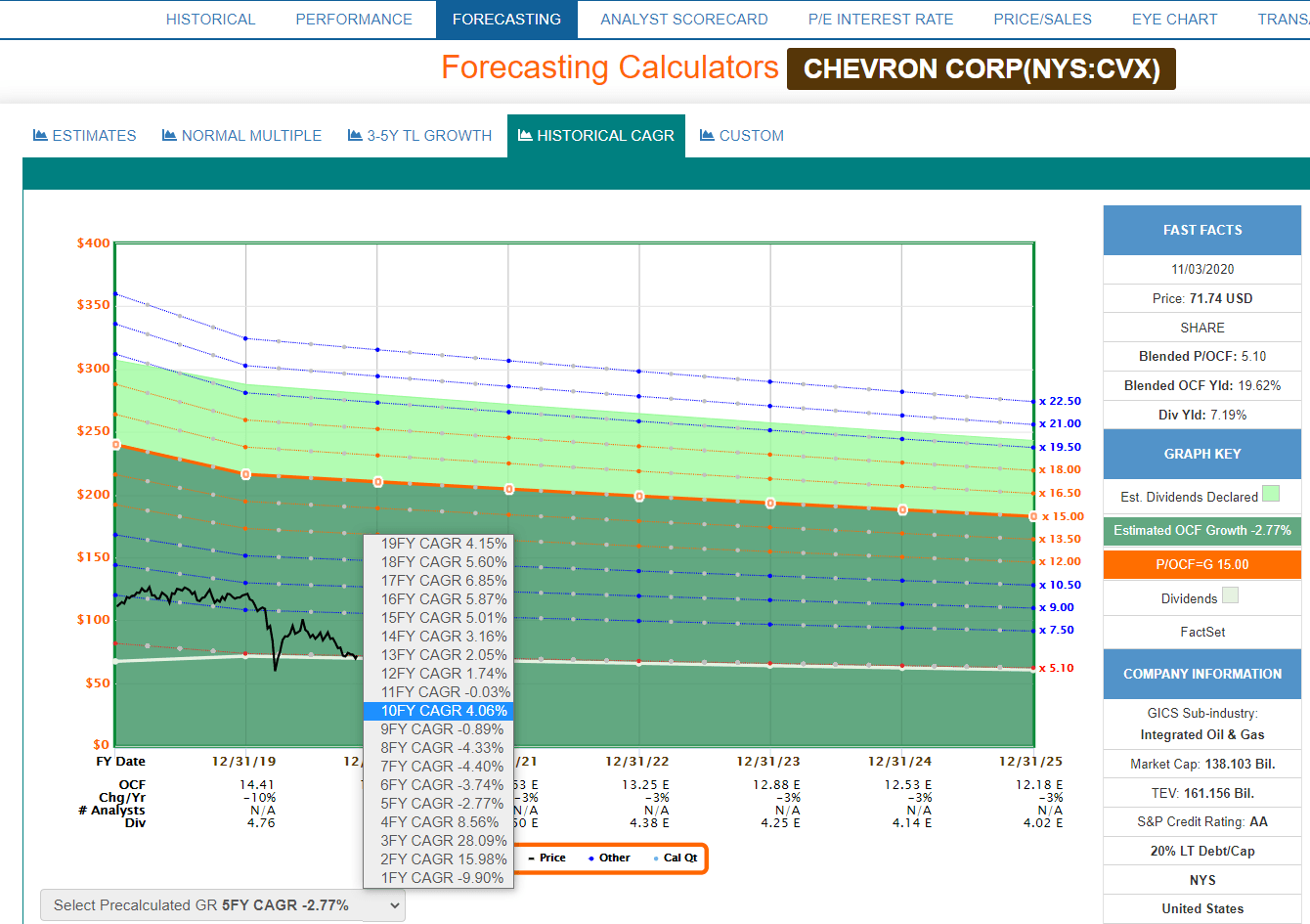Choose 15FY CAGR 5.01% option
Screen dimensions: 1310x924
tap(438, 618)
